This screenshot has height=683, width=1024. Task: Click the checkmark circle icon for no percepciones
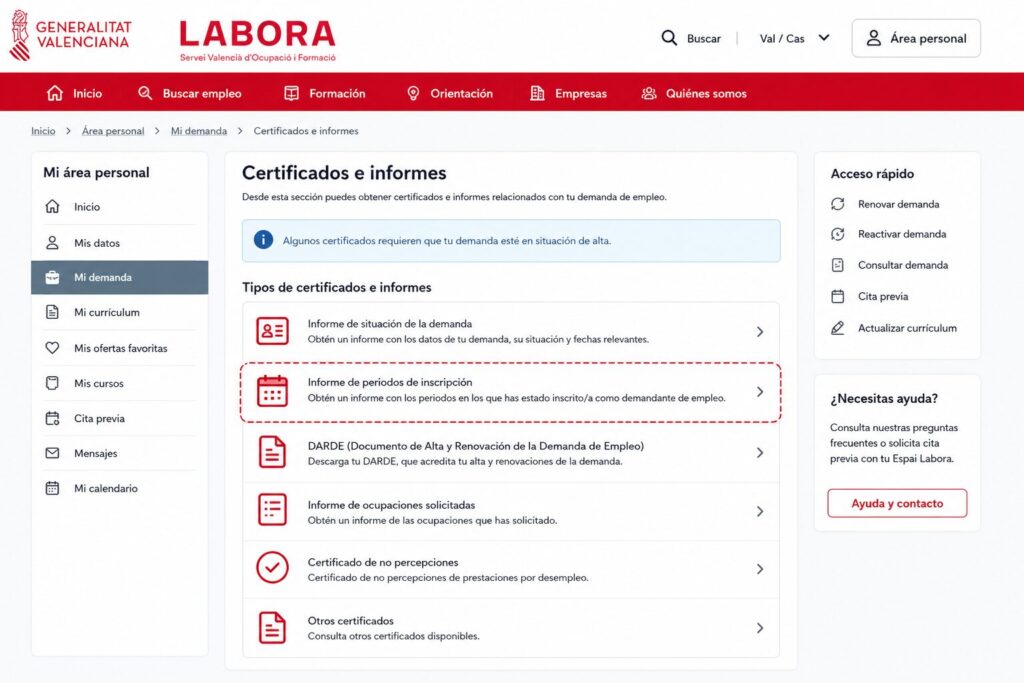272,567
